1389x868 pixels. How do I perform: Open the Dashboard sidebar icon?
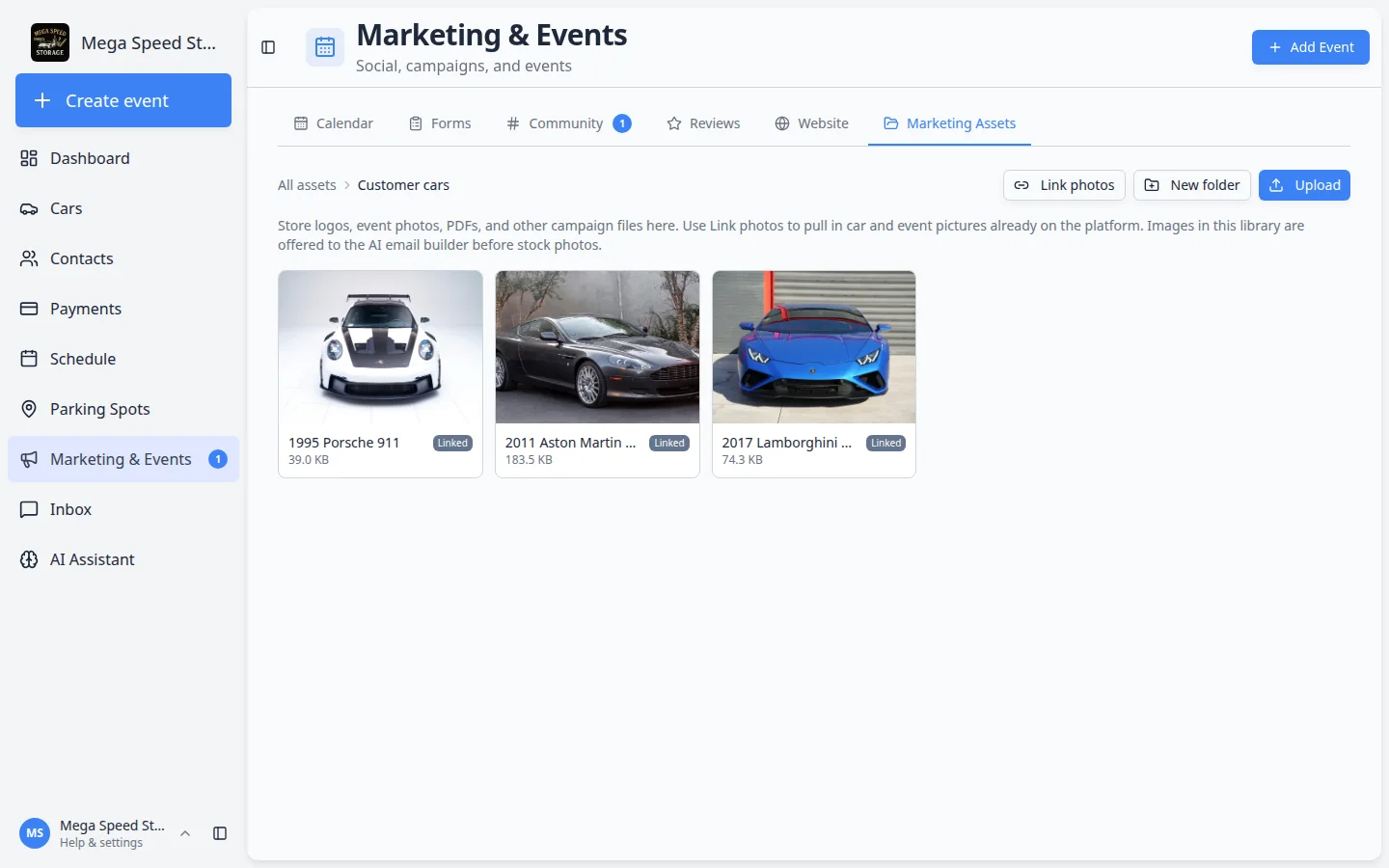29,158
